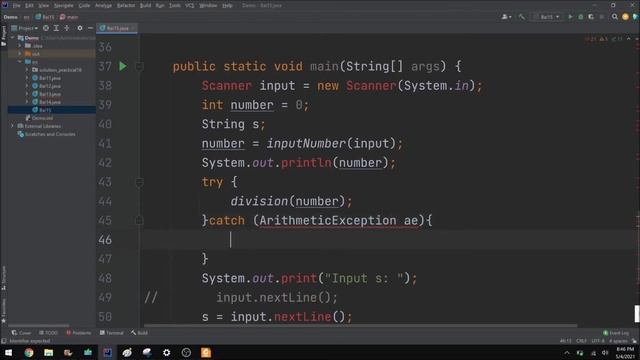
Task: Toggle the Structure side tool window tab
Action: click(4, 278)
